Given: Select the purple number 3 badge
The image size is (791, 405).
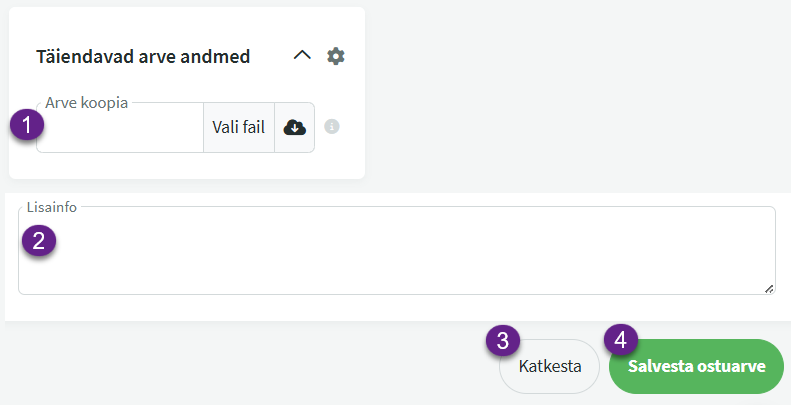Looking at the screenshot, I should tap(502, 340).
